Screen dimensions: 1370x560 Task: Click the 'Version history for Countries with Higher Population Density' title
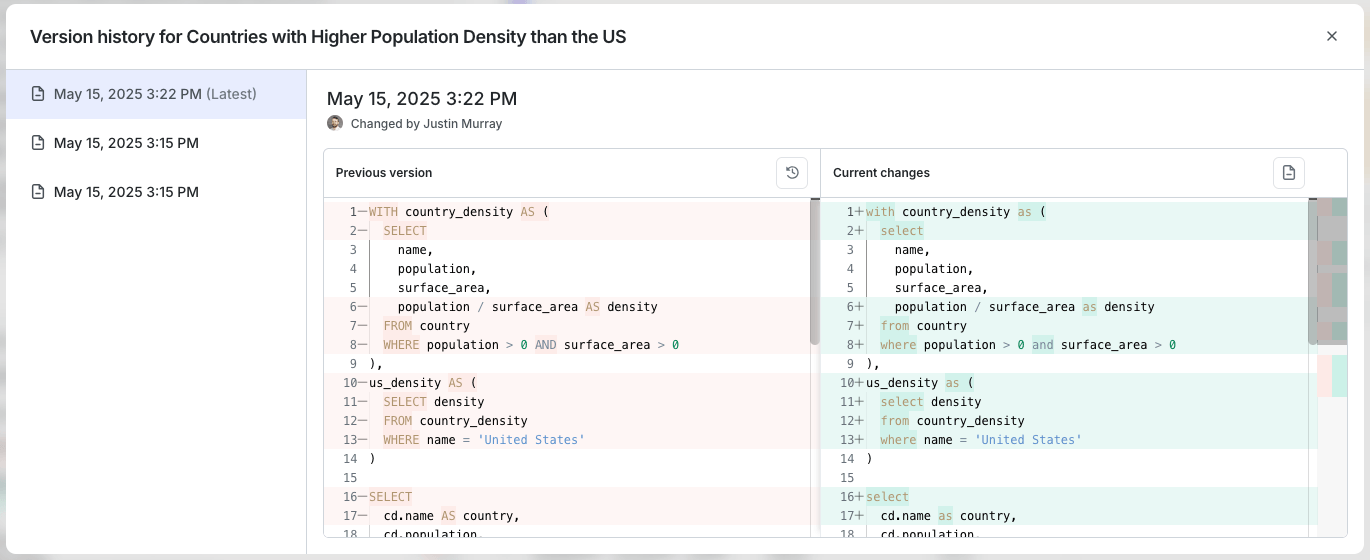(x=328, y=37)
